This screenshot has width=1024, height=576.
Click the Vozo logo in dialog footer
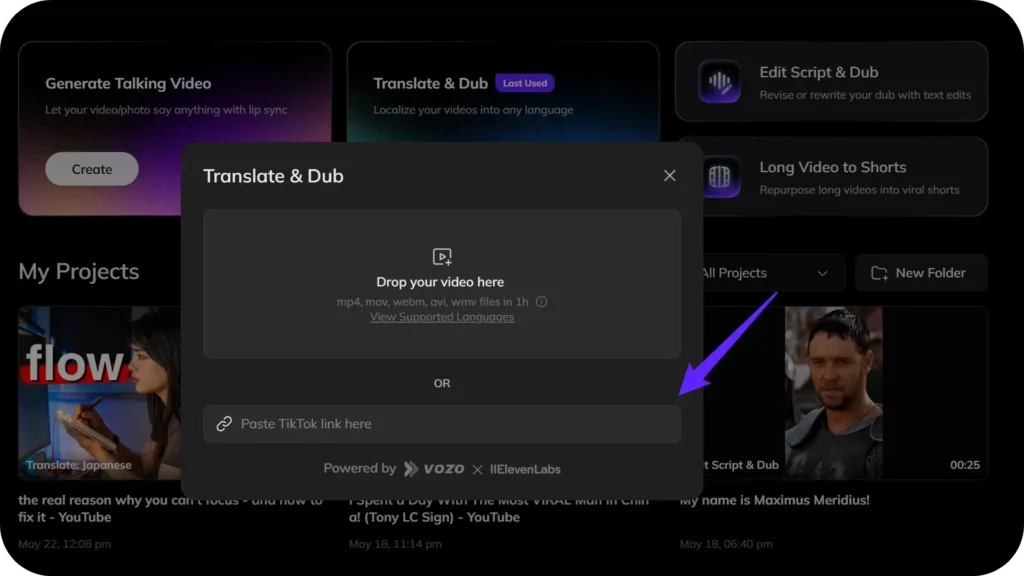click(x=434, y=469)
